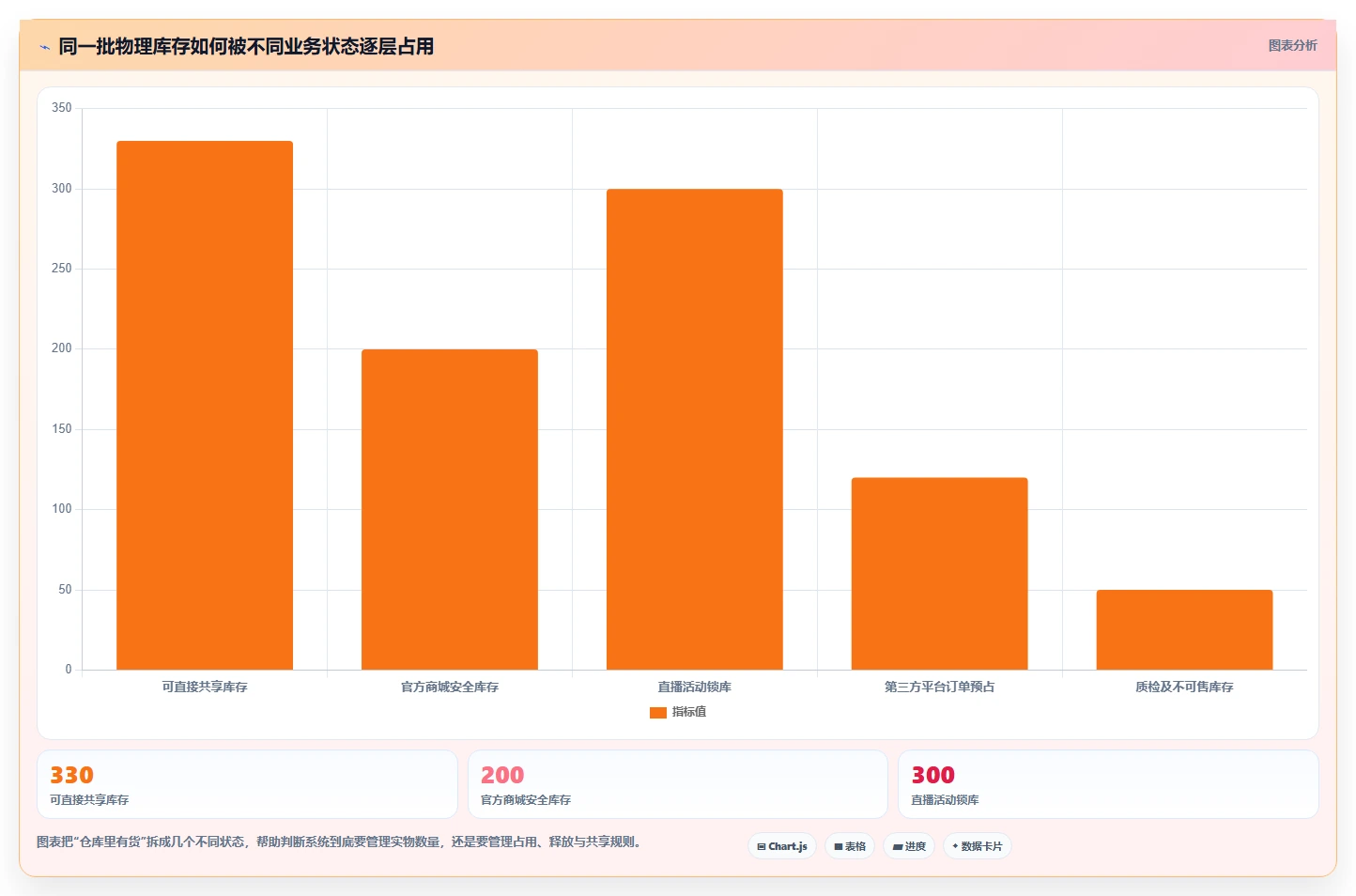1356x896 pixels.
Task: Click the card caption 可直接共享库存
Action: (89, 800)
